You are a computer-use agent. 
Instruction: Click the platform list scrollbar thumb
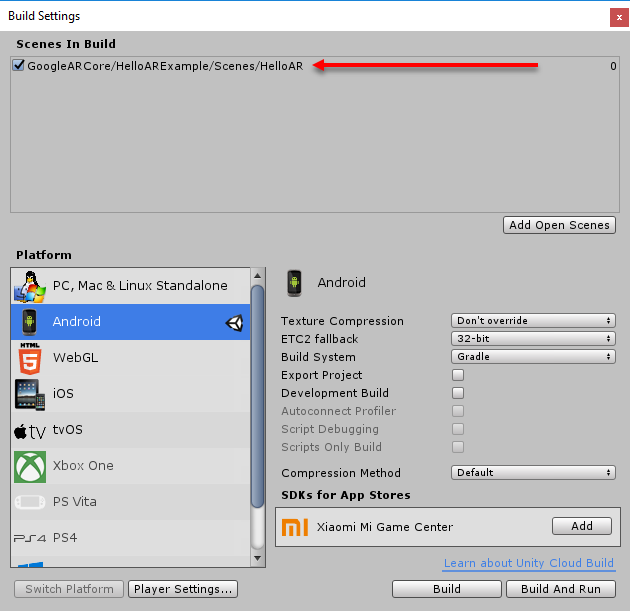(258, 396)
